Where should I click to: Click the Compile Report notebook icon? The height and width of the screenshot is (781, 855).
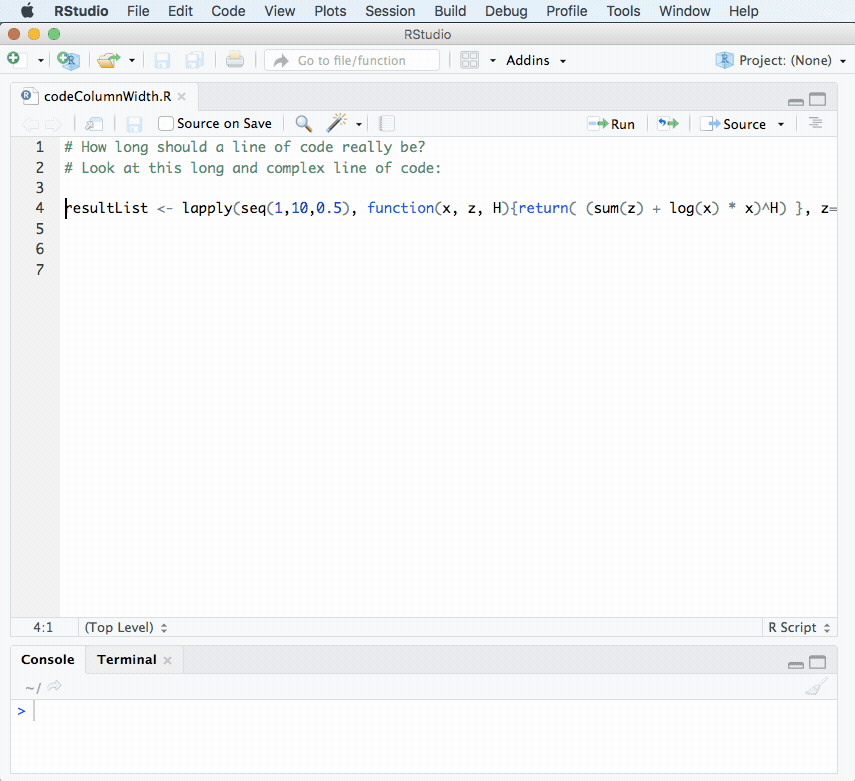387,124
